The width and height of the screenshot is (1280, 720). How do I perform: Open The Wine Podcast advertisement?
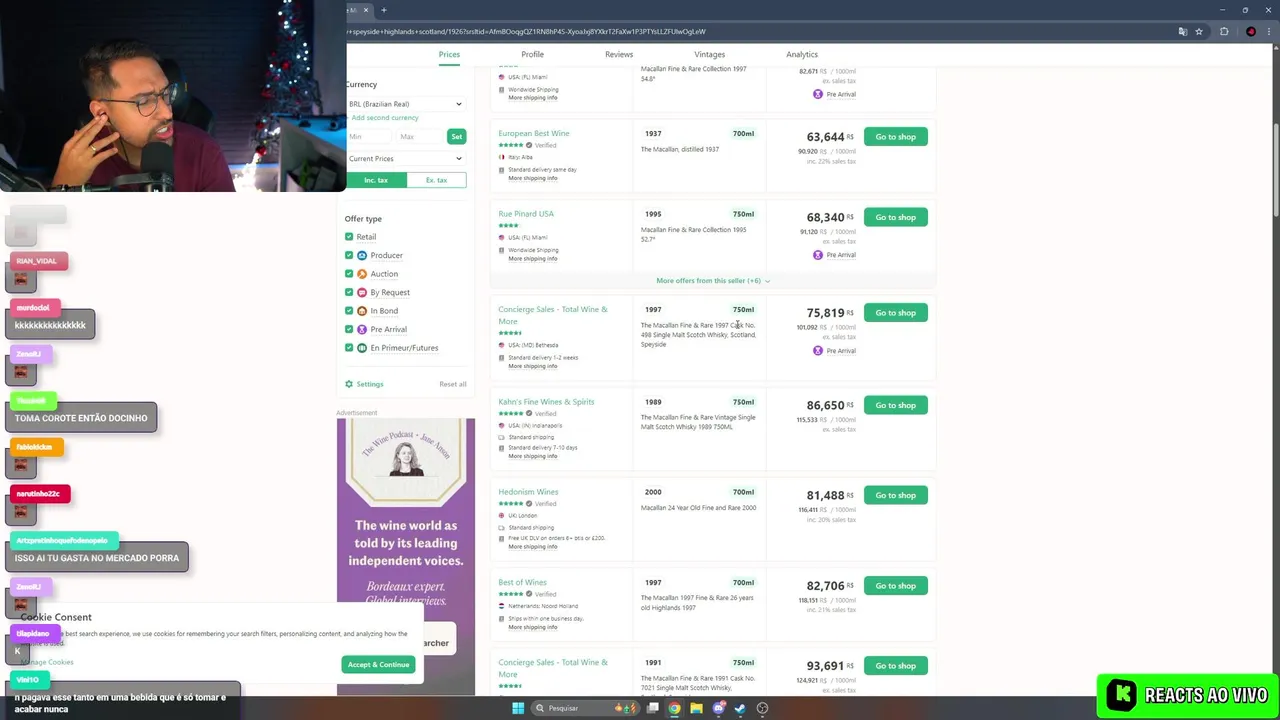(406, 556)
